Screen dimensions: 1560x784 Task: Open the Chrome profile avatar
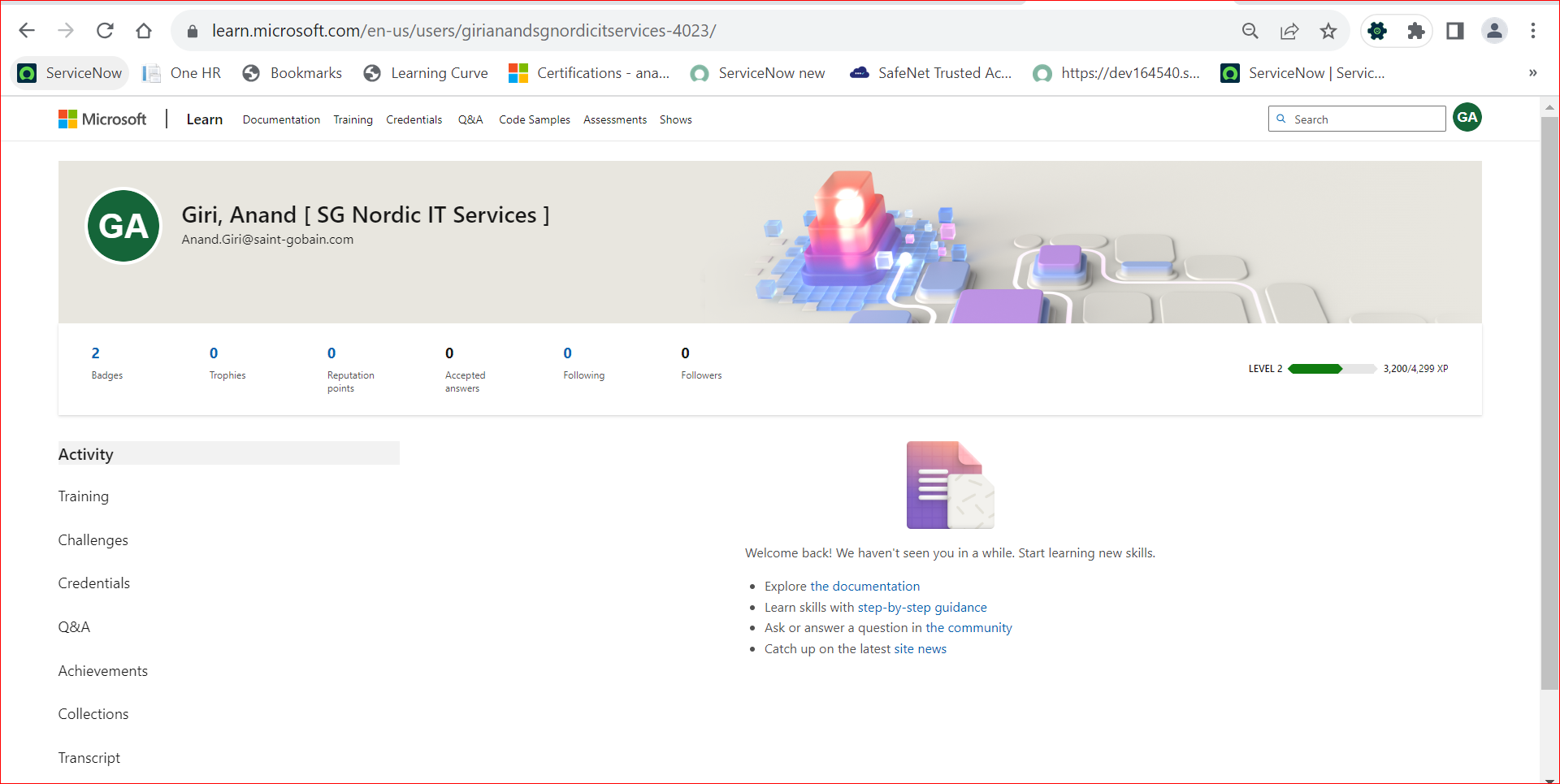coord(1494,31)
